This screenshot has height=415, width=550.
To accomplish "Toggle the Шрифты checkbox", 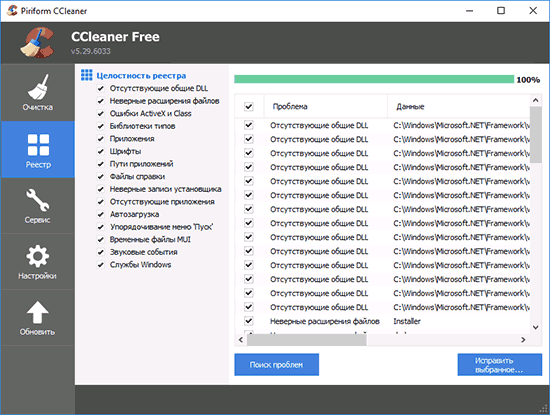I will coord(101,152).
